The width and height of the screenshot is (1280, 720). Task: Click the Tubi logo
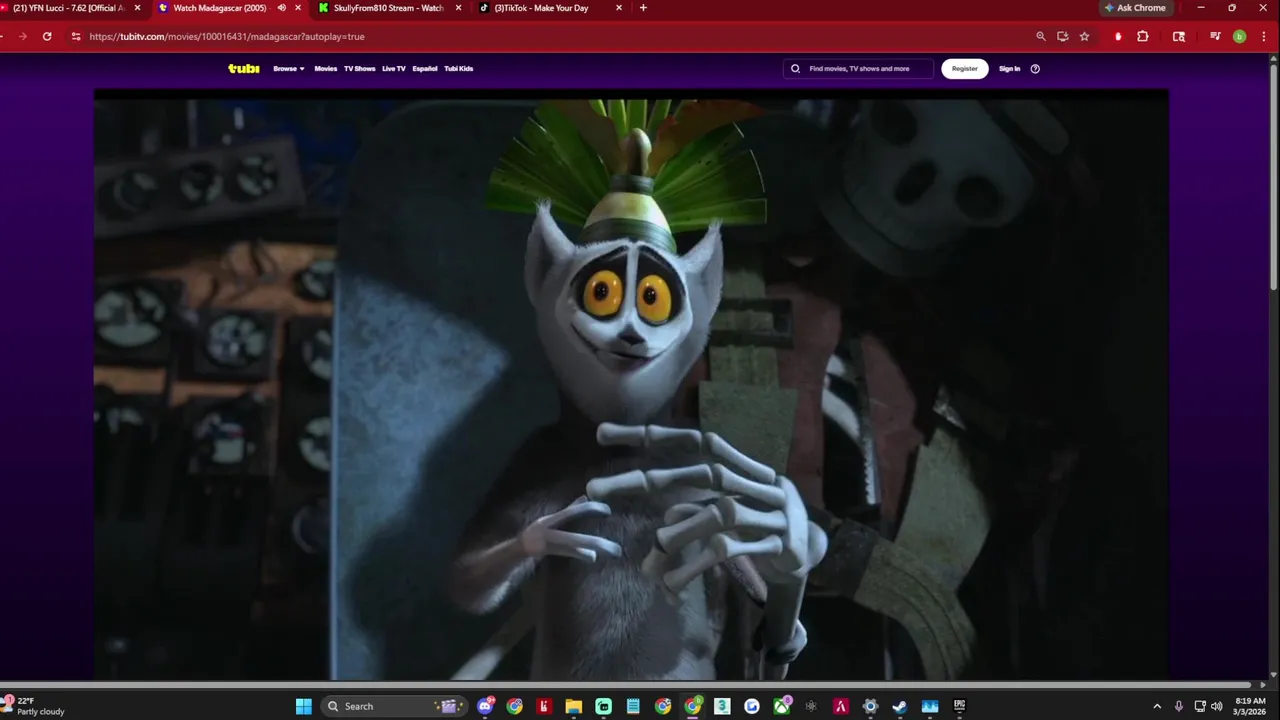(244, 69)
